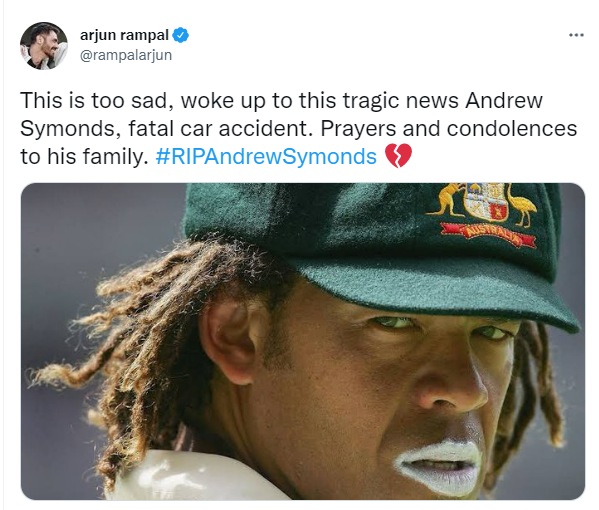Click the ear in the photo
The image size is (599, 510).
coord(229,341)
